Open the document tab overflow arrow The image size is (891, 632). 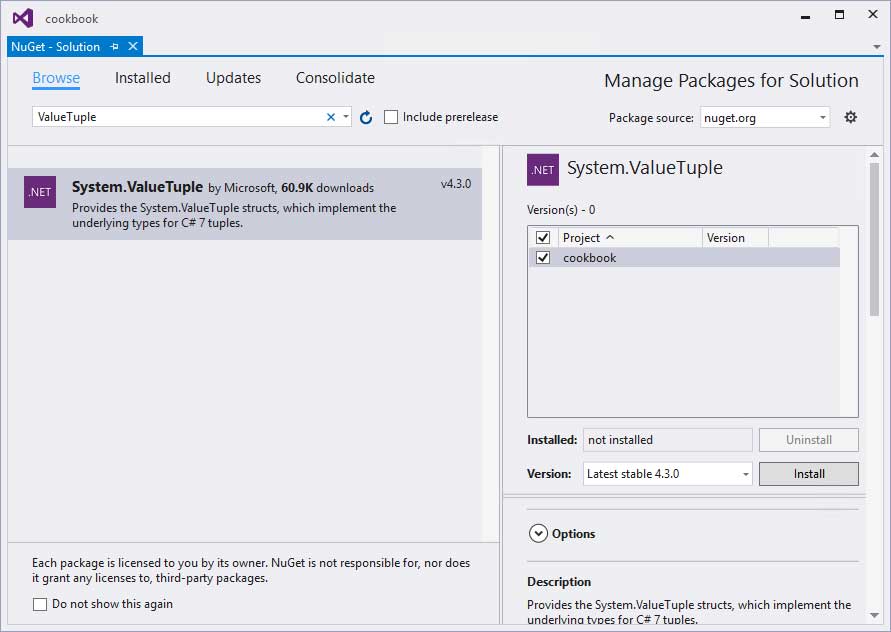coord(877,47)
